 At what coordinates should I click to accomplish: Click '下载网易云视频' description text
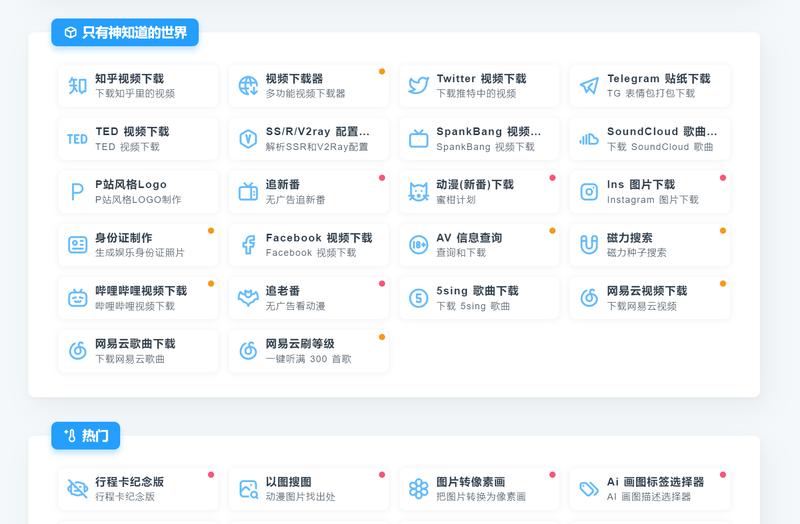pos(641,306)
